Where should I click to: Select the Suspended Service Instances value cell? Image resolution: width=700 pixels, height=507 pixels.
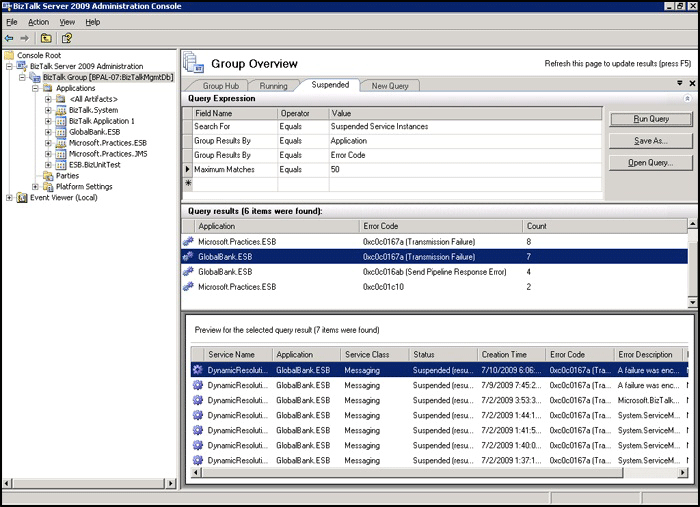[x=465, y=127]
